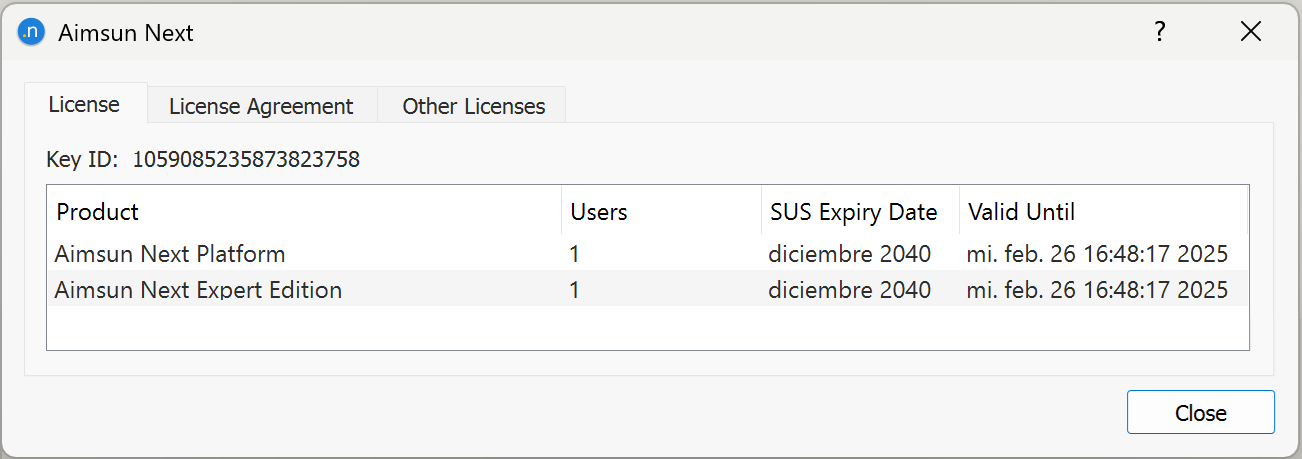
Task: Click Users count for Expert Edition row
Action: 575,290
